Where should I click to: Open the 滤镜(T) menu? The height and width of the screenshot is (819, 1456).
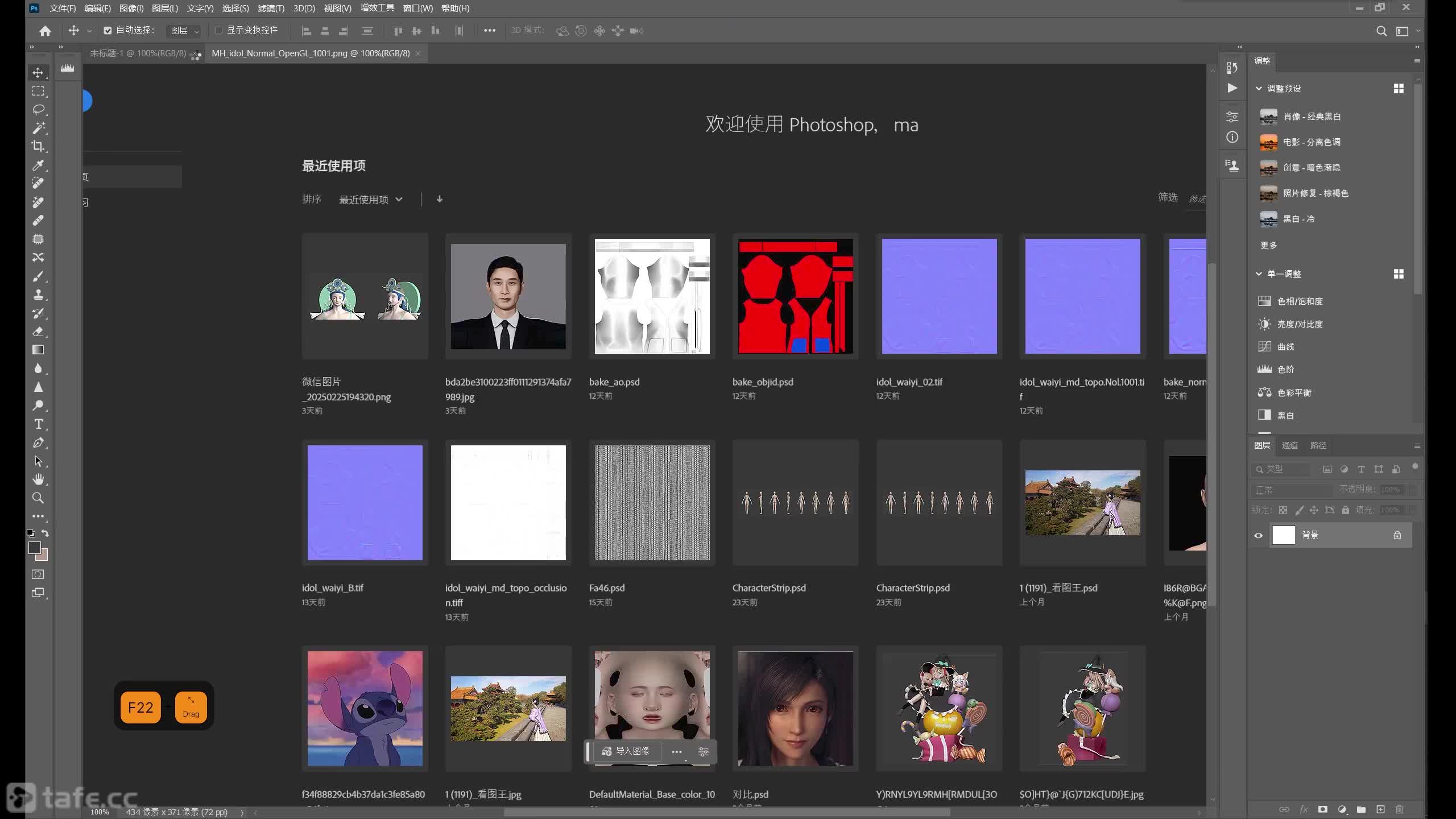[x=271, y=8]
